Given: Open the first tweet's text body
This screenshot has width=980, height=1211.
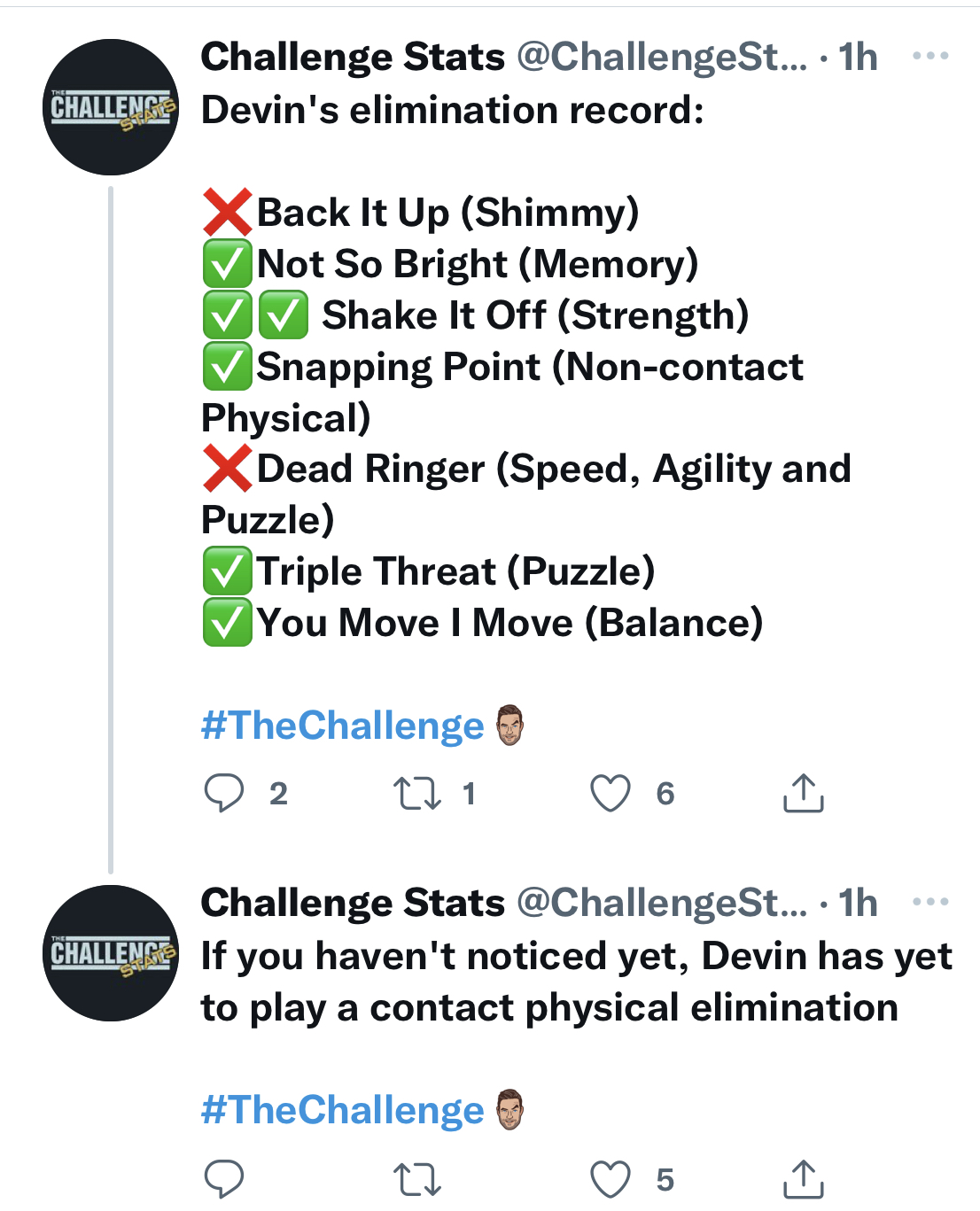Looking at the screenshot, I should (526, 367).
